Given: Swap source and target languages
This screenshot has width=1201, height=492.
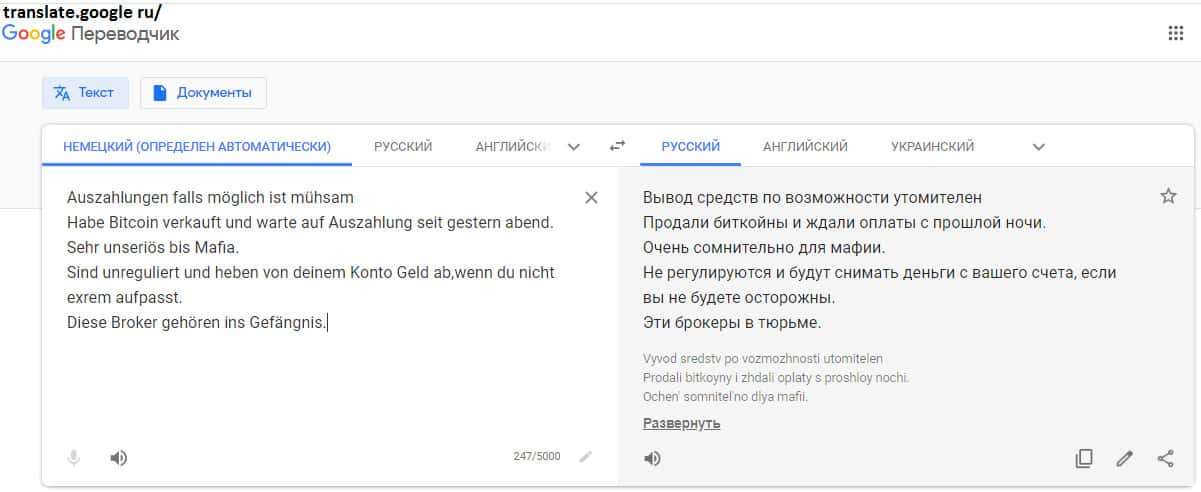Looking at the screenshot, I should tap(617, 146).
